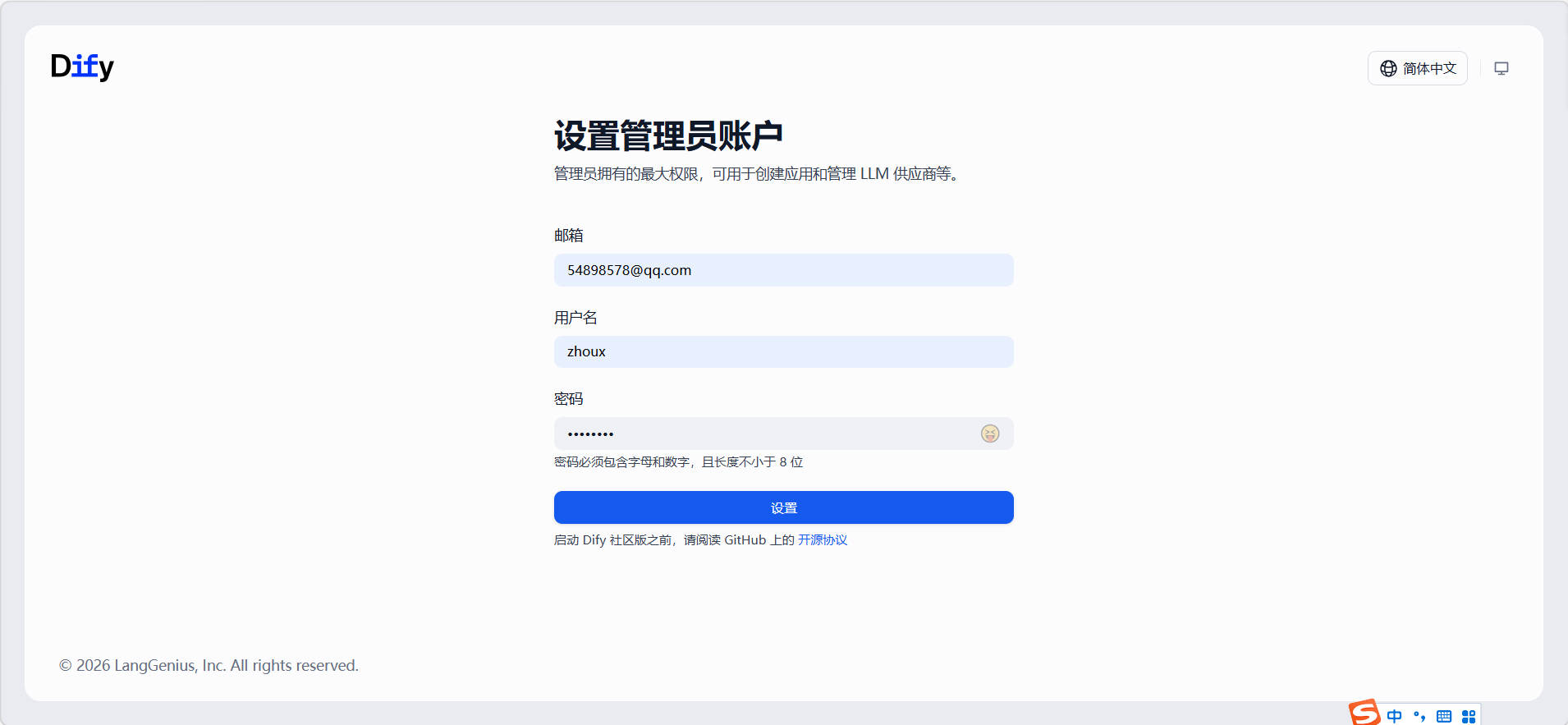Toggle the 中 Chinese/English input mode
The image size is (1568, 725).
pyautogui.click(x=1394, y=716)
